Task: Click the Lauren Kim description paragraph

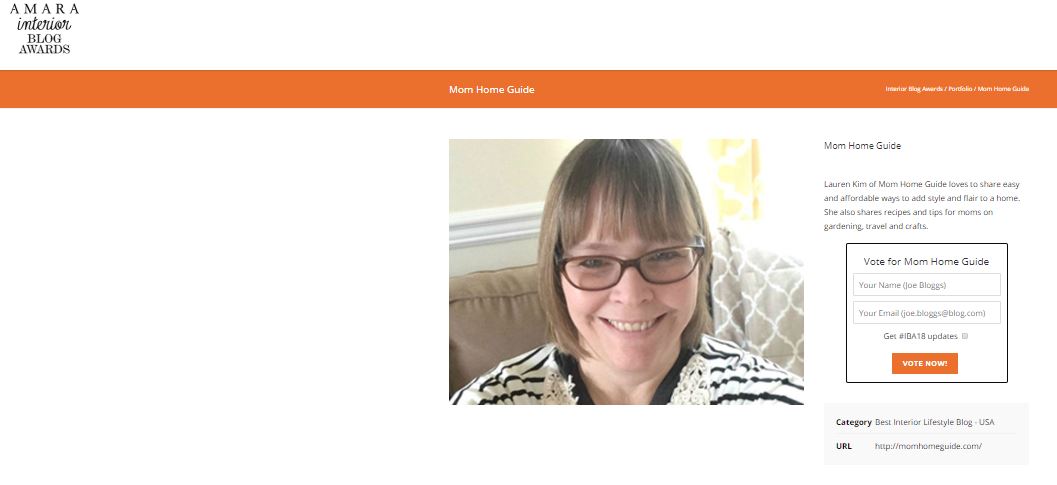Action: [922, 205]
